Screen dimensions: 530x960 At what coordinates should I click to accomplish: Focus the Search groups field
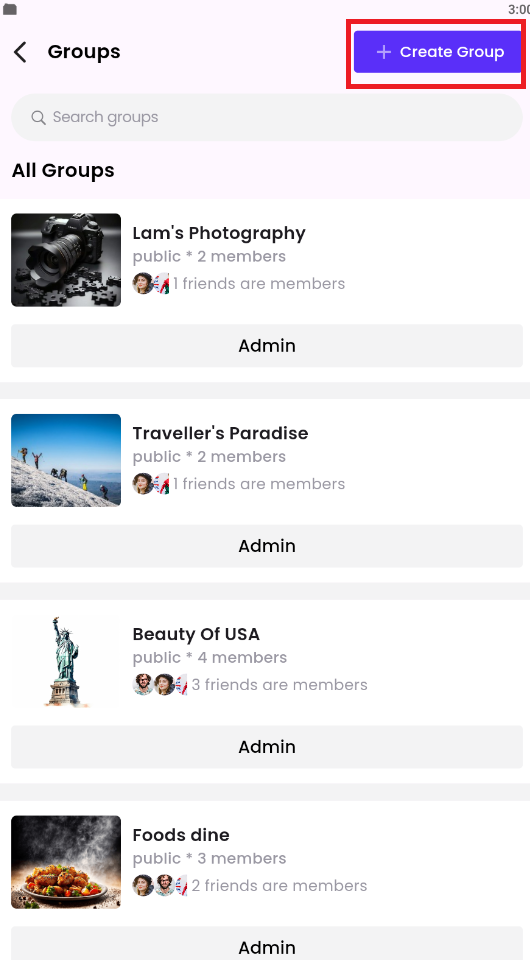pos(267,117)
